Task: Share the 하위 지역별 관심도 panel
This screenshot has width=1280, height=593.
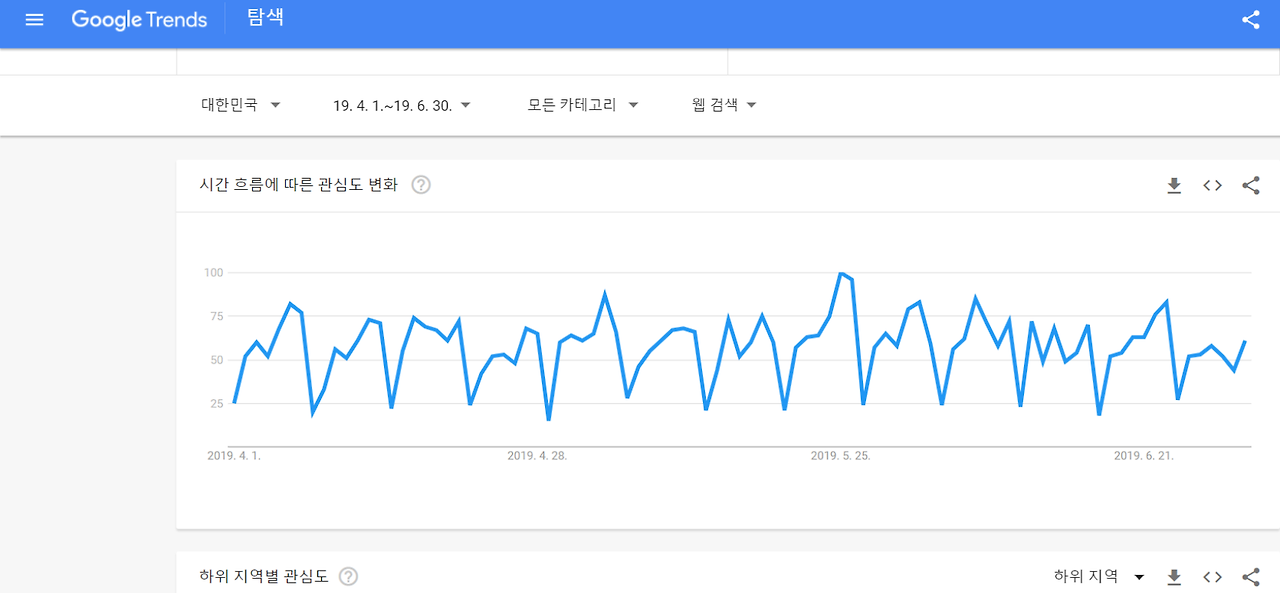Action: click(x=1249, y=576)
